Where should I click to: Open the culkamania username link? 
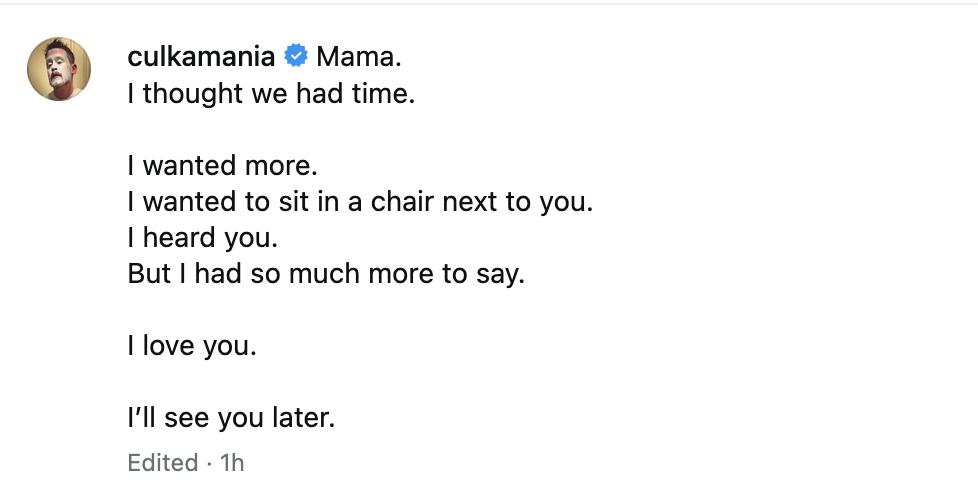click(x=201, y=57)
